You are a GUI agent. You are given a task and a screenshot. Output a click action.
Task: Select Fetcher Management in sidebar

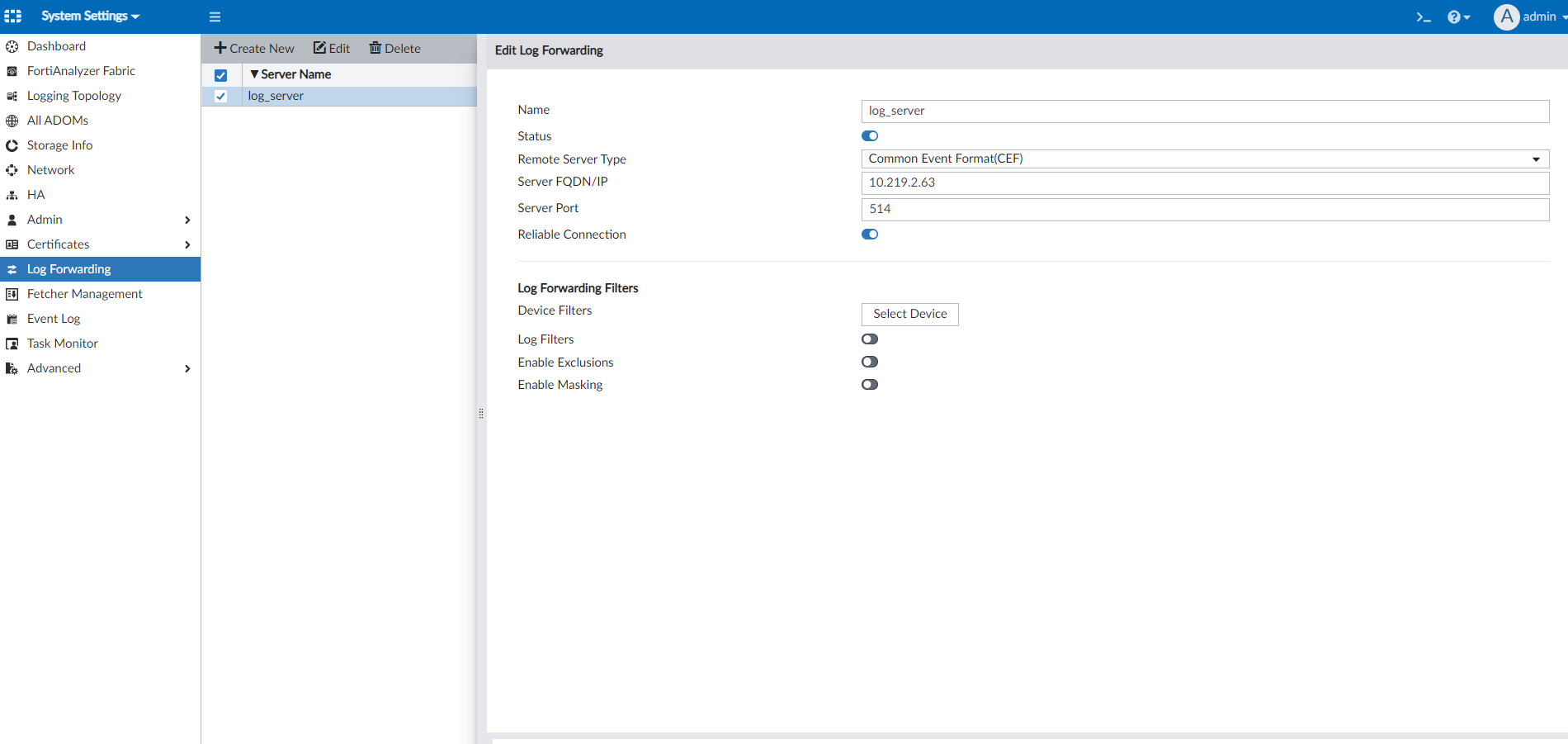(x=84, y=293)
